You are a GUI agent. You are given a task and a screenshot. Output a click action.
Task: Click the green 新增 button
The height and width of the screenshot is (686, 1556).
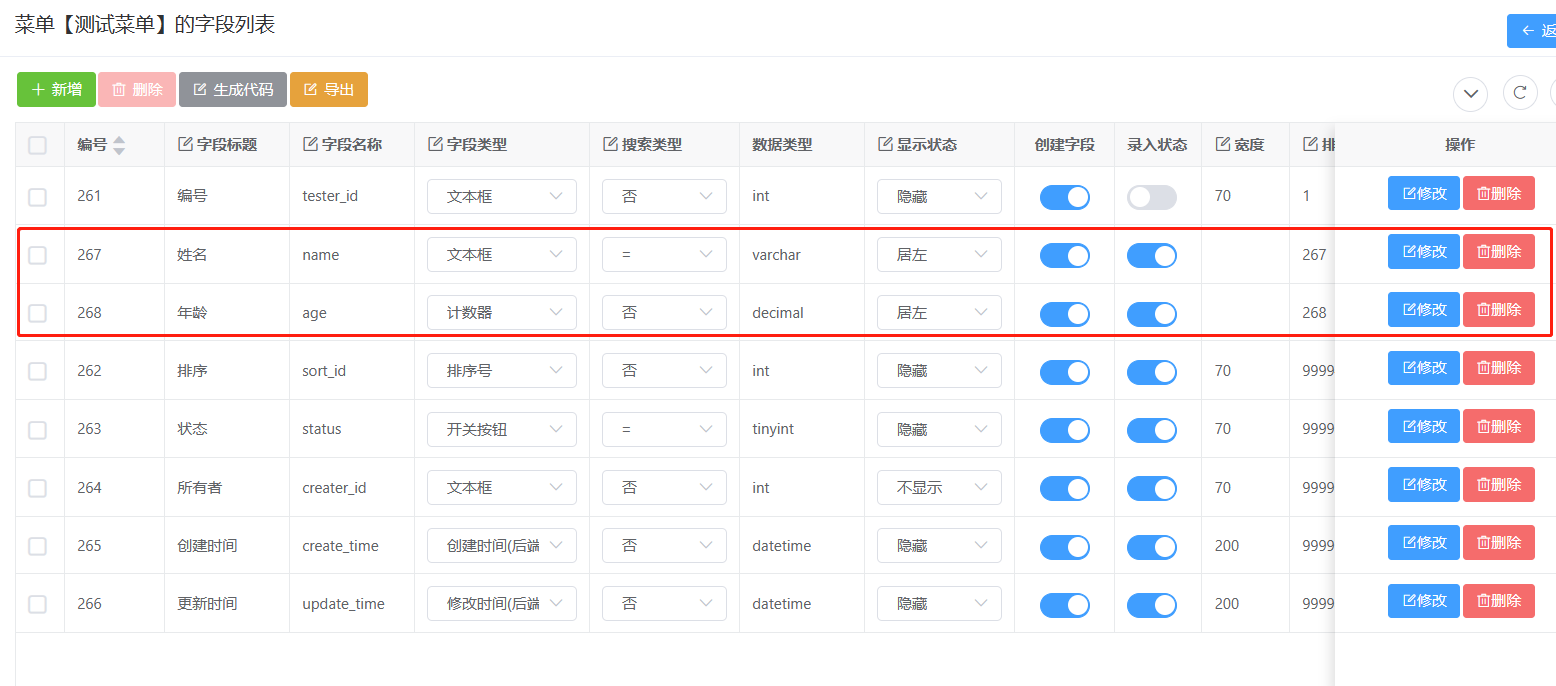click(56, 90)
